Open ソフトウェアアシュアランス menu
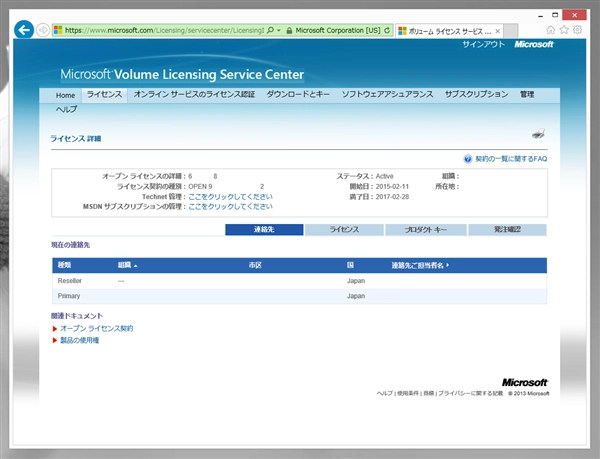The width and height of the screenshot is (600, 459). pos(387,94)
